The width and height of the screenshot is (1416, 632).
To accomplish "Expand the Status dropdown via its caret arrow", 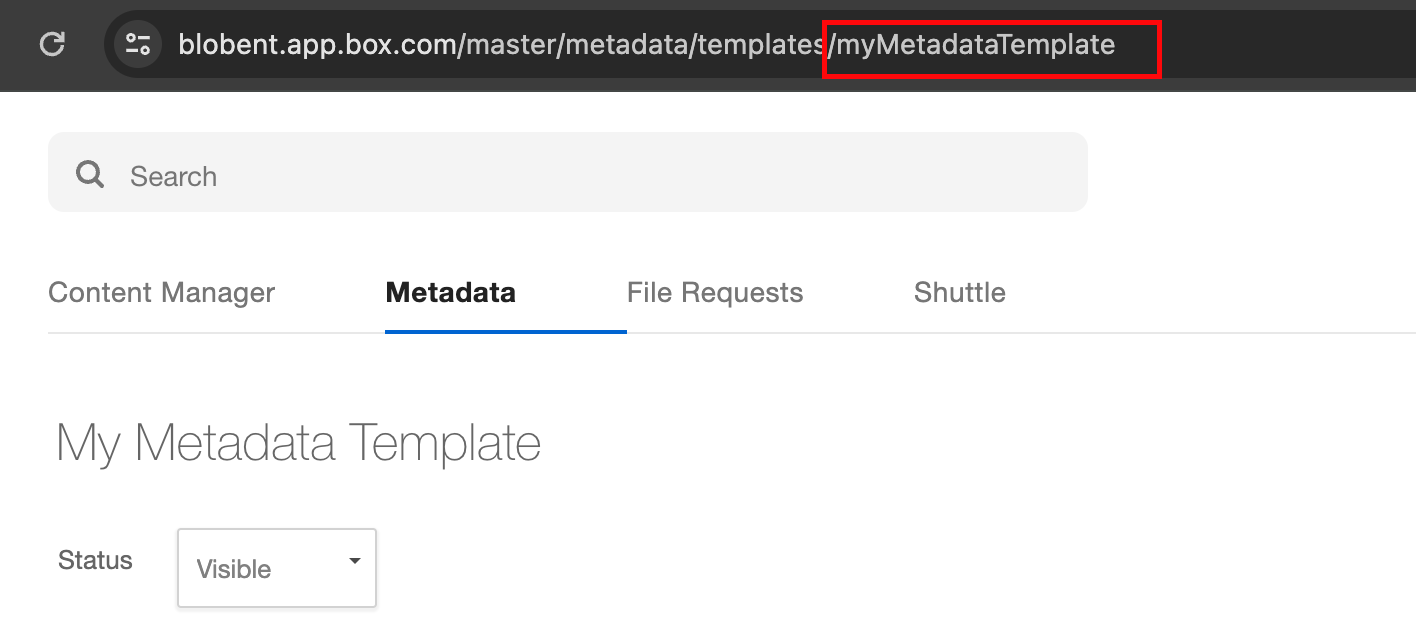I will pyautogui.click(x=354, y=561).
